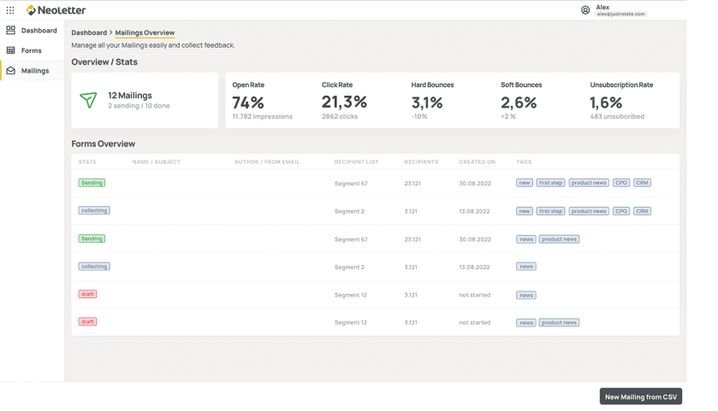Click the Neoletter logo icon

(x=31, y=10)
